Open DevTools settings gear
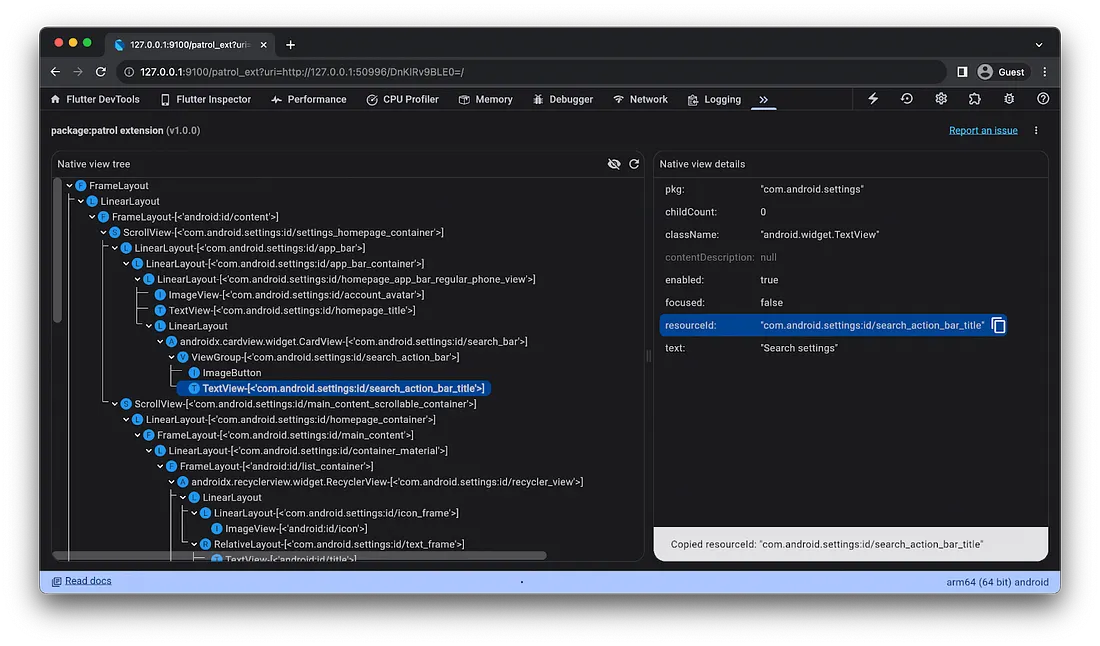The width and height of the screenshot is (1100, 646). tap(941, 99)
